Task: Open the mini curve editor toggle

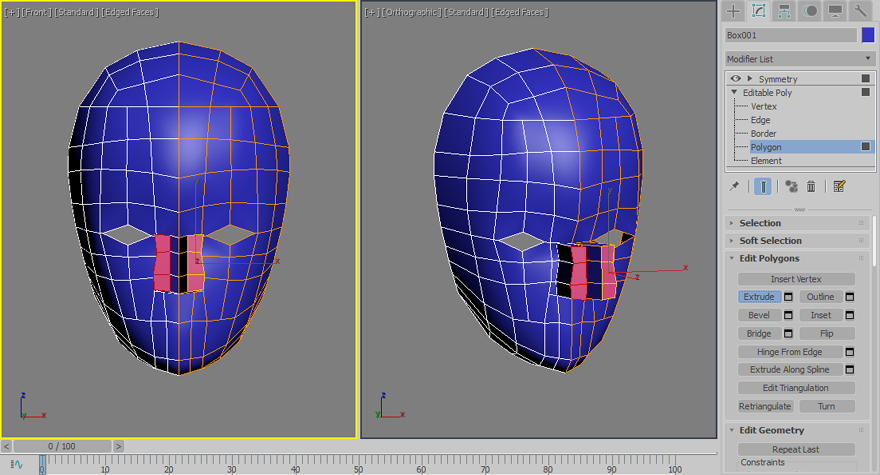Action: (x=16, y=464)
